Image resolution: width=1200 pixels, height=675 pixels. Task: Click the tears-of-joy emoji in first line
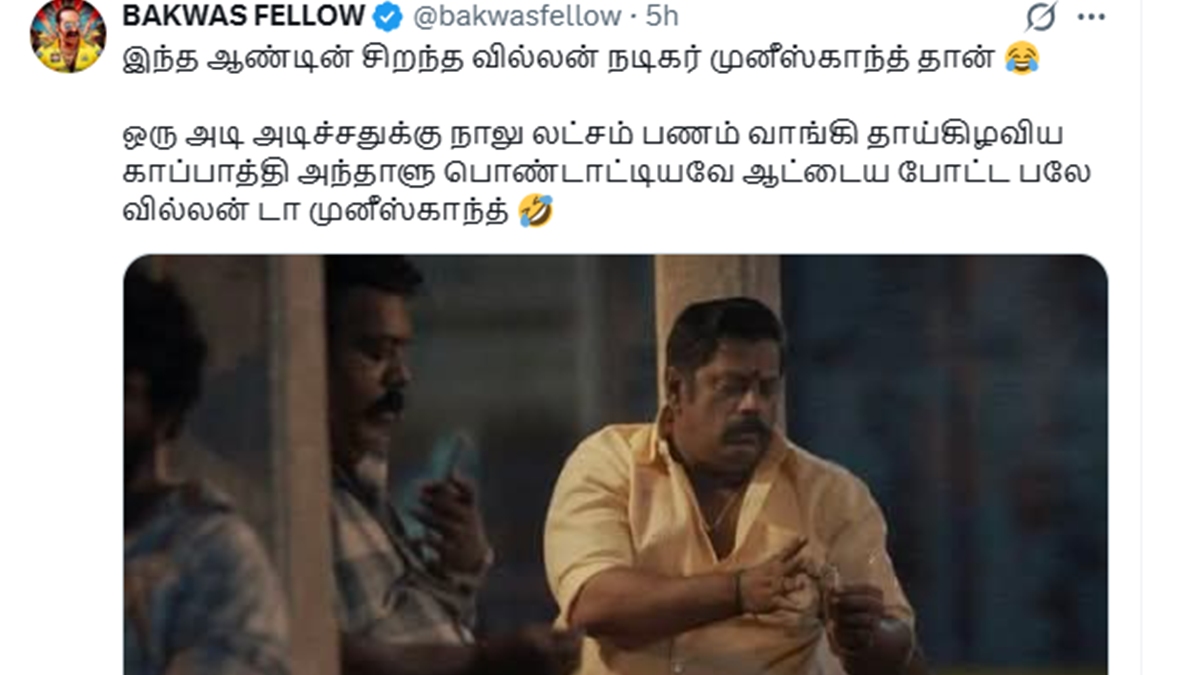coord(1022,60)
